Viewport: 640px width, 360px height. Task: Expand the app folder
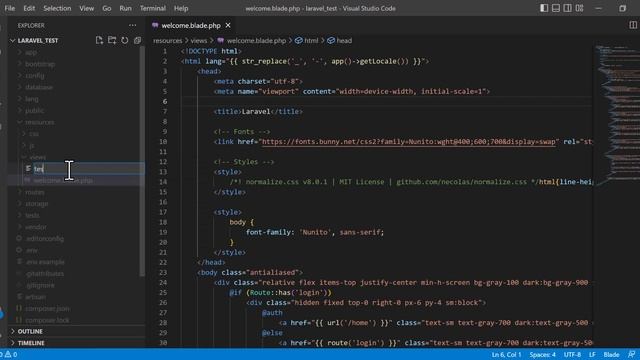31,52
